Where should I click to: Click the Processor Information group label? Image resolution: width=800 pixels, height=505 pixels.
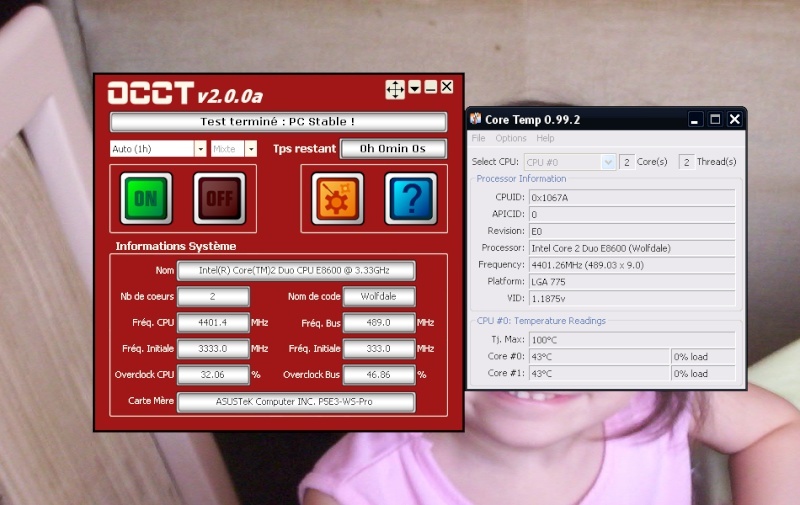click(x=521, y=179)
